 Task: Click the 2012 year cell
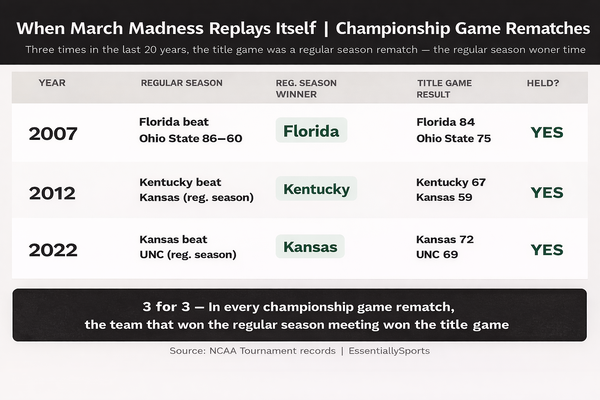[57, 191]
